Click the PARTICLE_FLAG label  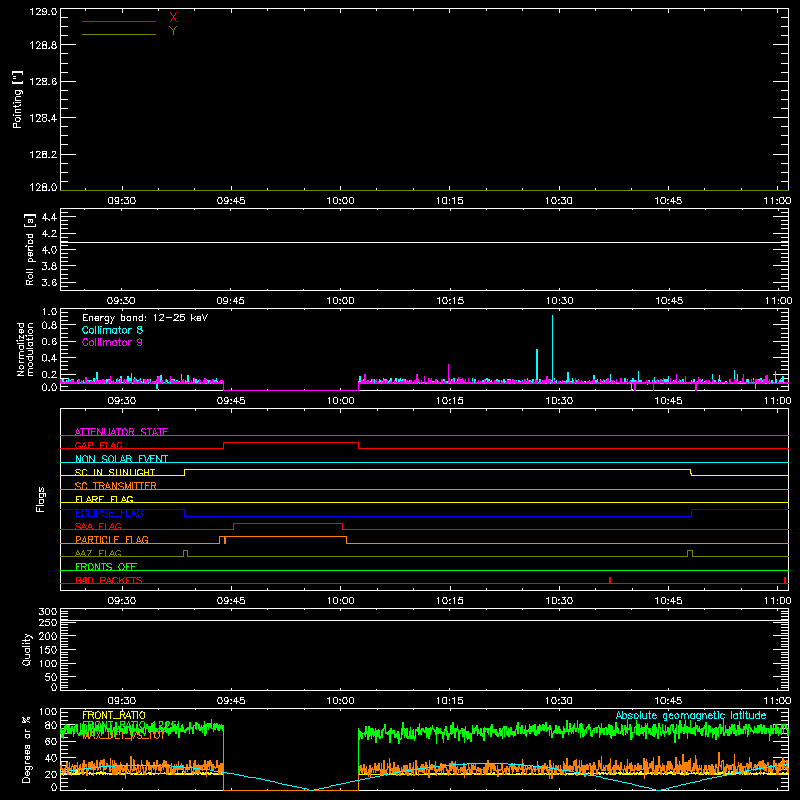(x=112, y=540)
